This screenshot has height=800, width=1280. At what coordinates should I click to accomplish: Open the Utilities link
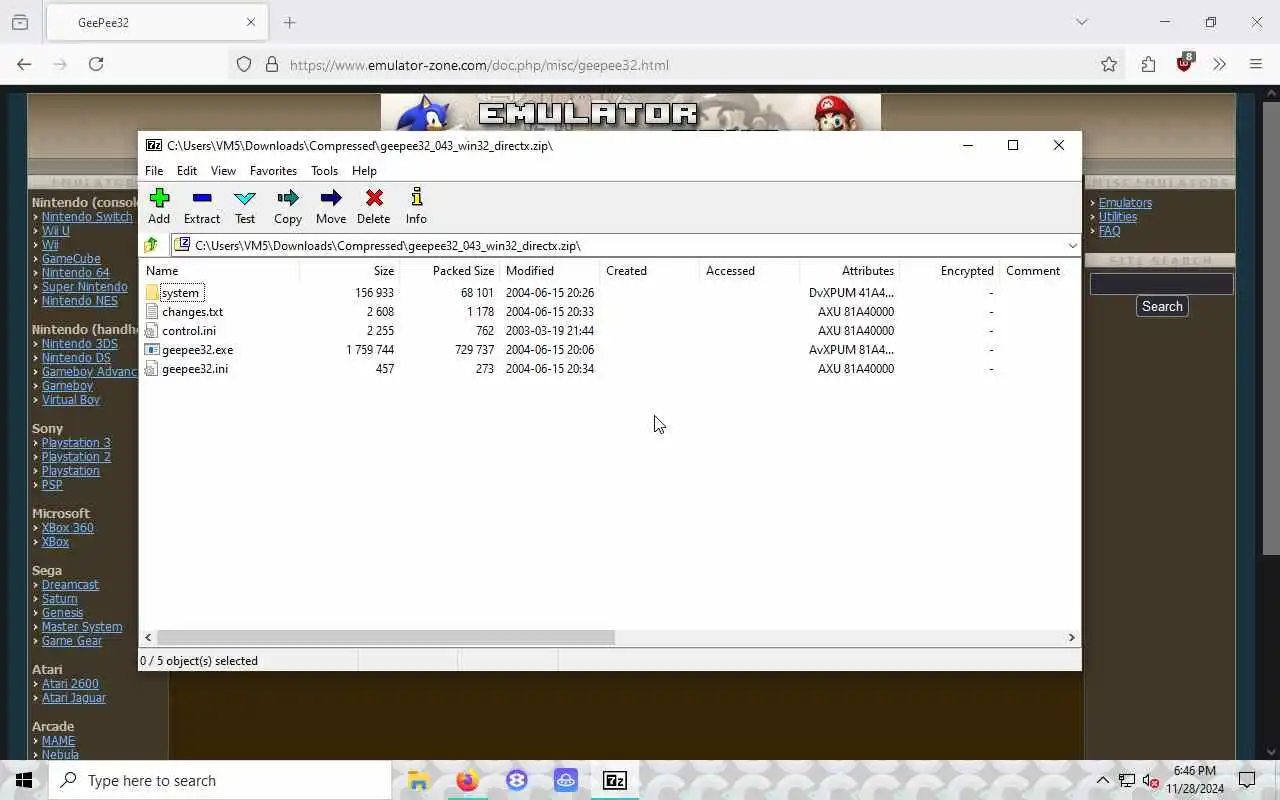pyautogui.click(x=1117, y=217)
